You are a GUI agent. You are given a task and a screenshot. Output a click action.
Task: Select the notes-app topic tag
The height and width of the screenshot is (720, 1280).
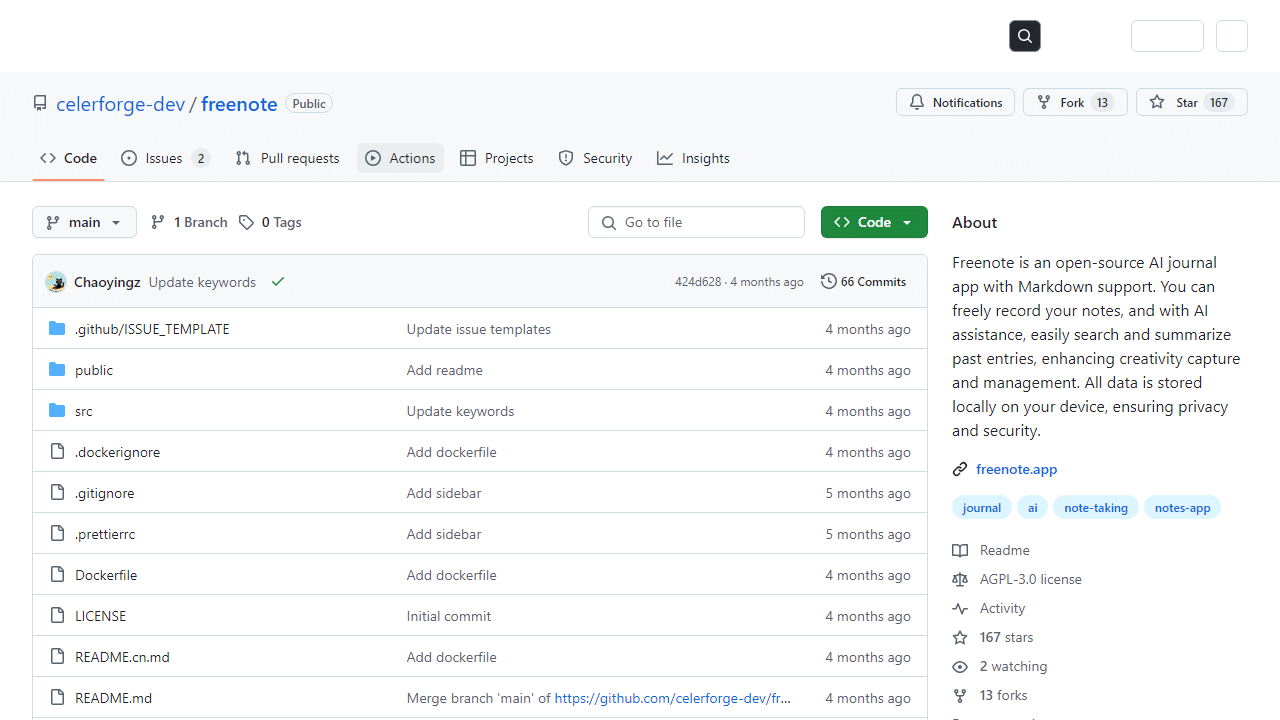(x=1182, y=508)
